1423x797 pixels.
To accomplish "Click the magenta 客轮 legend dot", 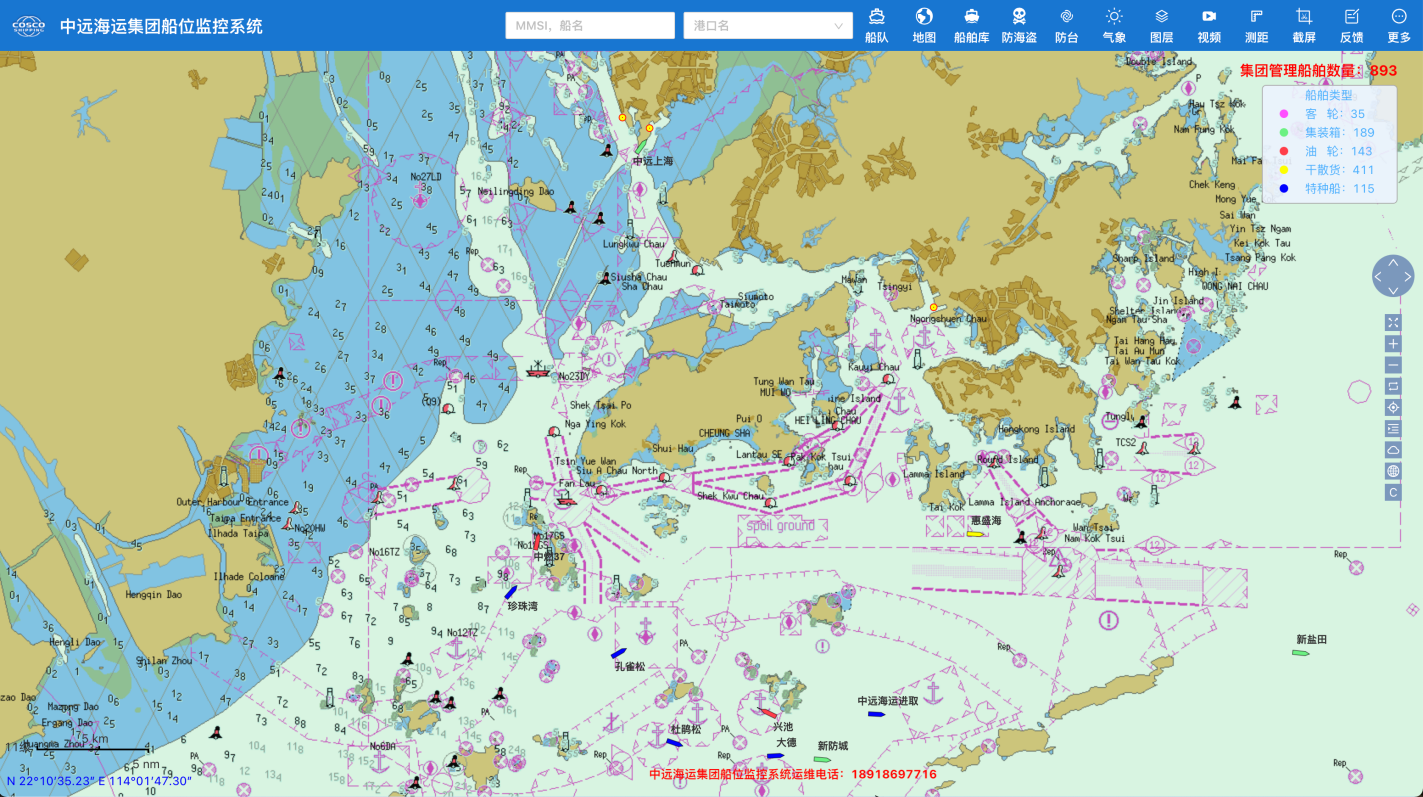I will (x=1284, y=114).
